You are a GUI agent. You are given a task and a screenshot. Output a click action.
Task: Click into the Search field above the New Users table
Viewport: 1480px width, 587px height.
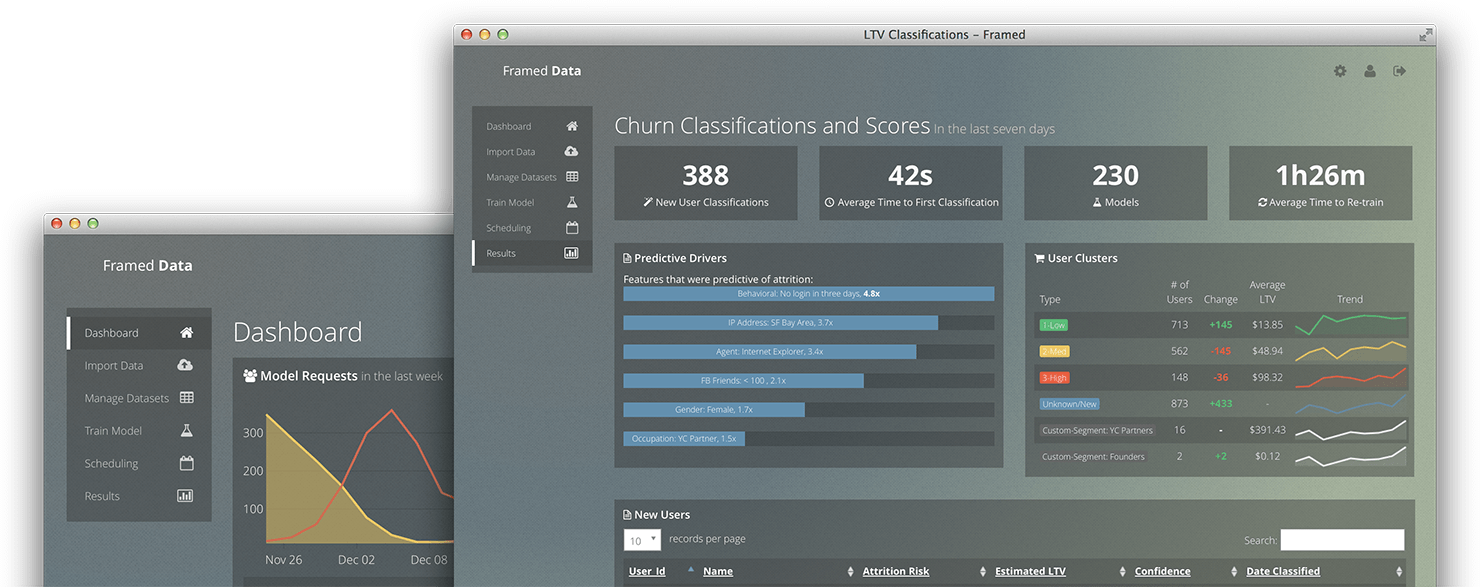[1342, 540]
